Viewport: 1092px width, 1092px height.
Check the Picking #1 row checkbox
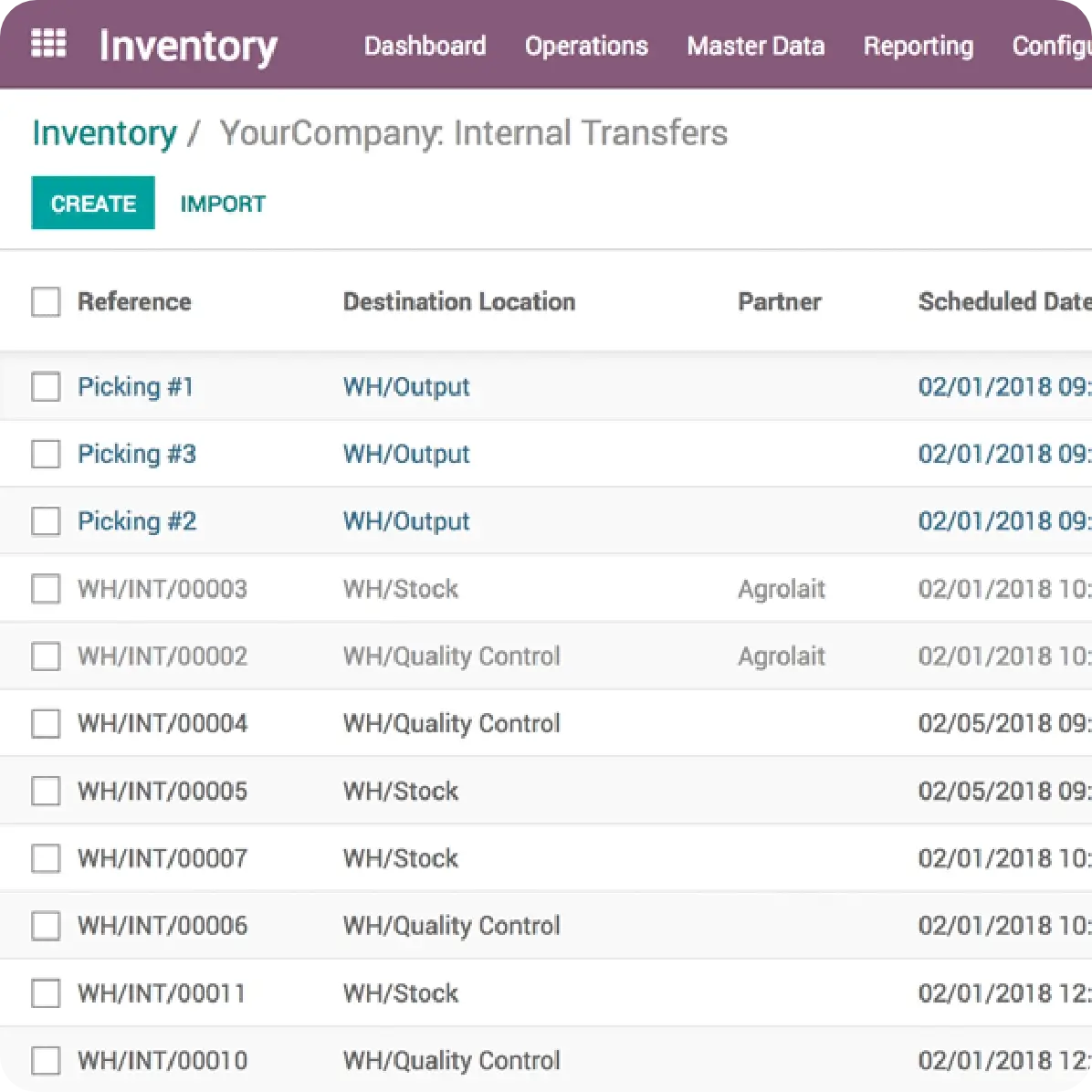[x=46, y=386]
